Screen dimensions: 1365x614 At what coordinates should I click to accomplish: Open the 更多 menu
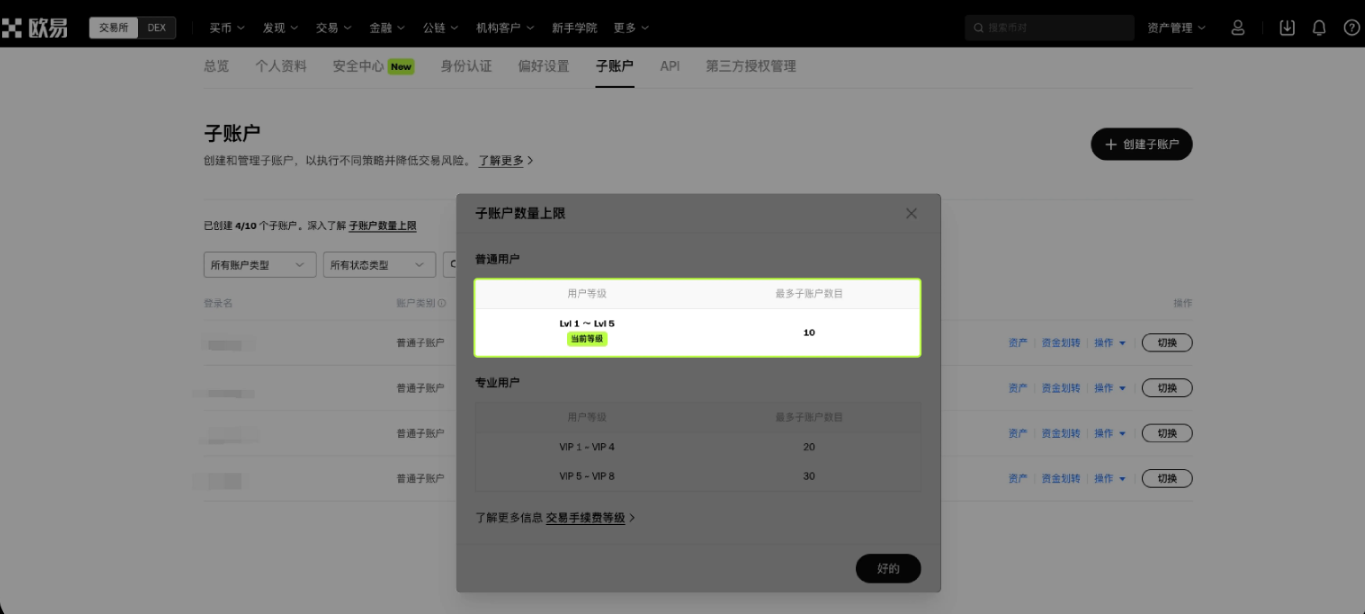pos(630,27)
